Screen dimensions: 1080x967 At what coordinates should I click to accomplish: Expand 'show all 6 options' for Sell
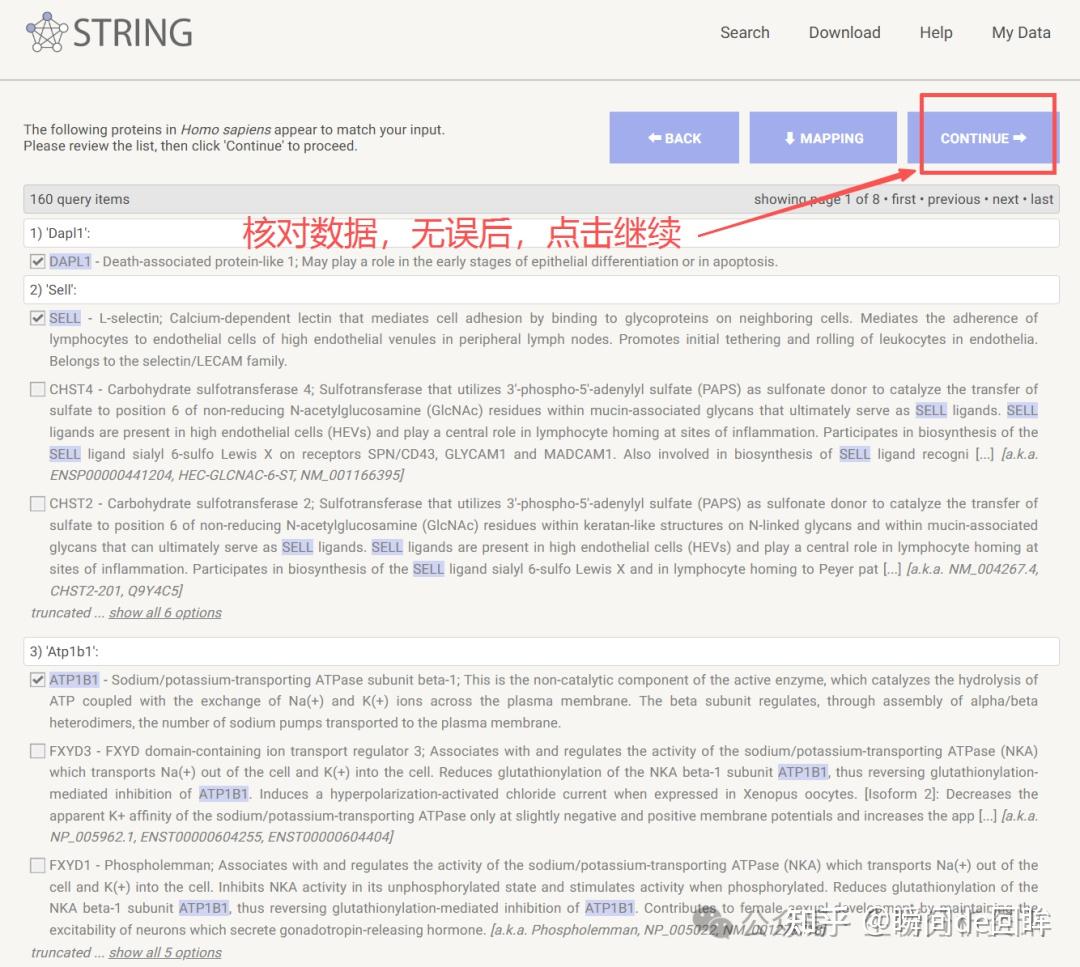(165, 612)
